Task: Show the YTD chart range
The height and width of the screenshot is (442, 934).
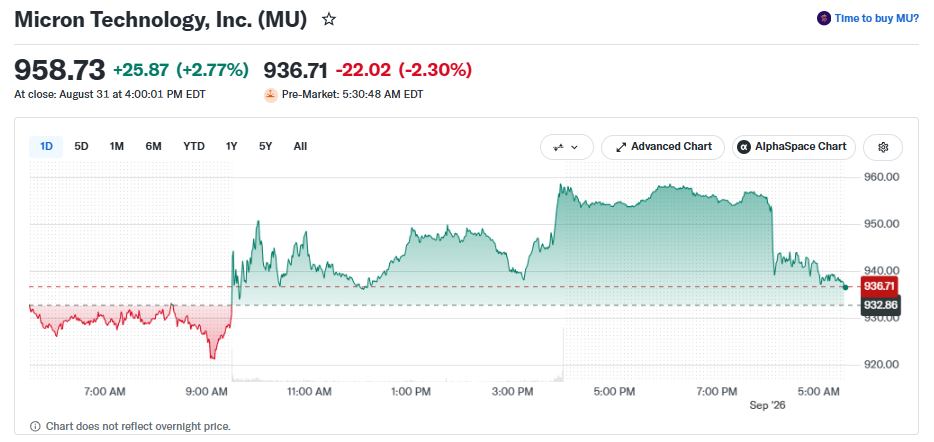Action: click(194, 147)
